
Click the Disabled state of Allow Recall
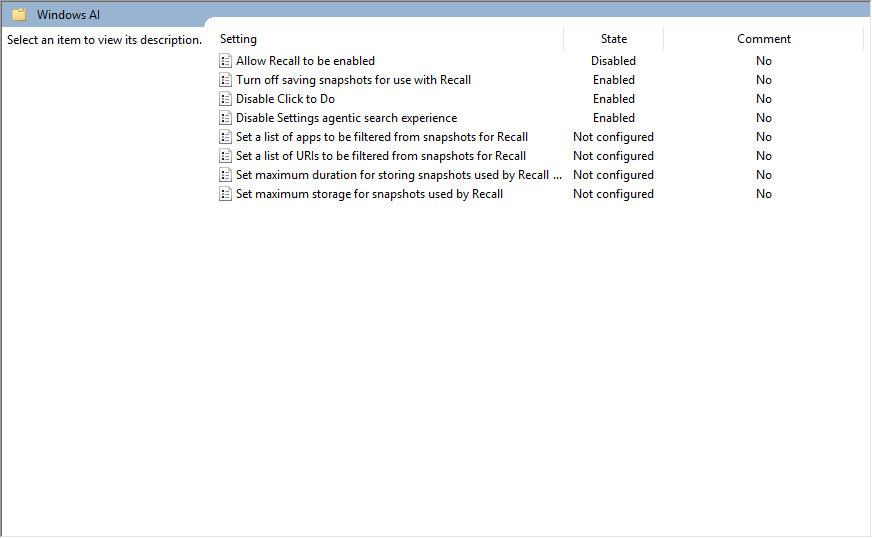[613, 61]
